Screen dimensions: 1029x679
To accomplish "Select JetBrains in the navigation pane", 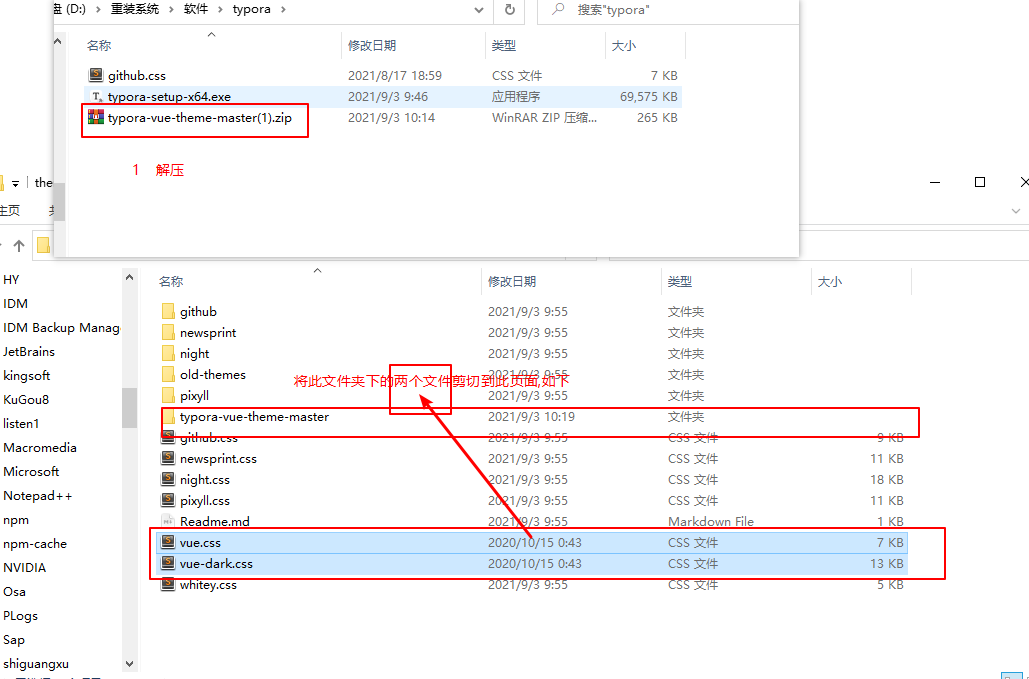I will (x=29, y=352).
